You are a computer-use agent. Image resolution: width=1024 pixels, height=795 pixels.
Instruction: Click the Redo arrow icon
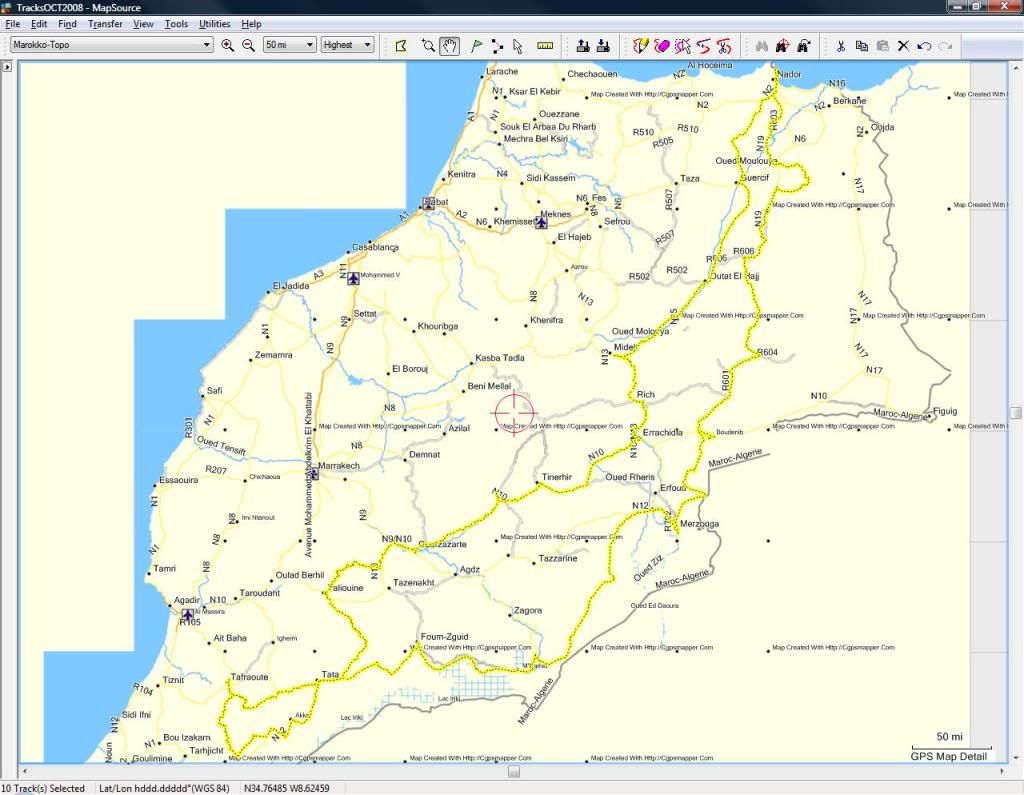945,46
